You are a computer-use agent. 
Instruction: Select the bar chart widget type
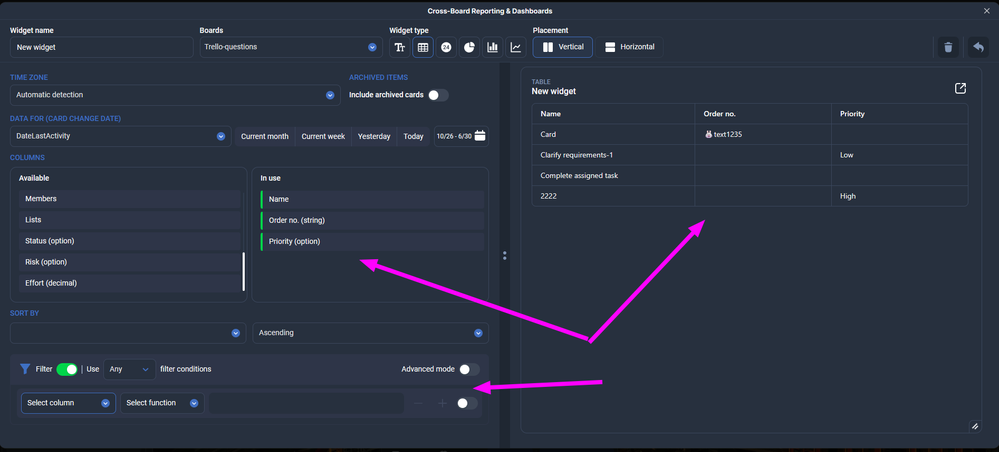(492, 47)
